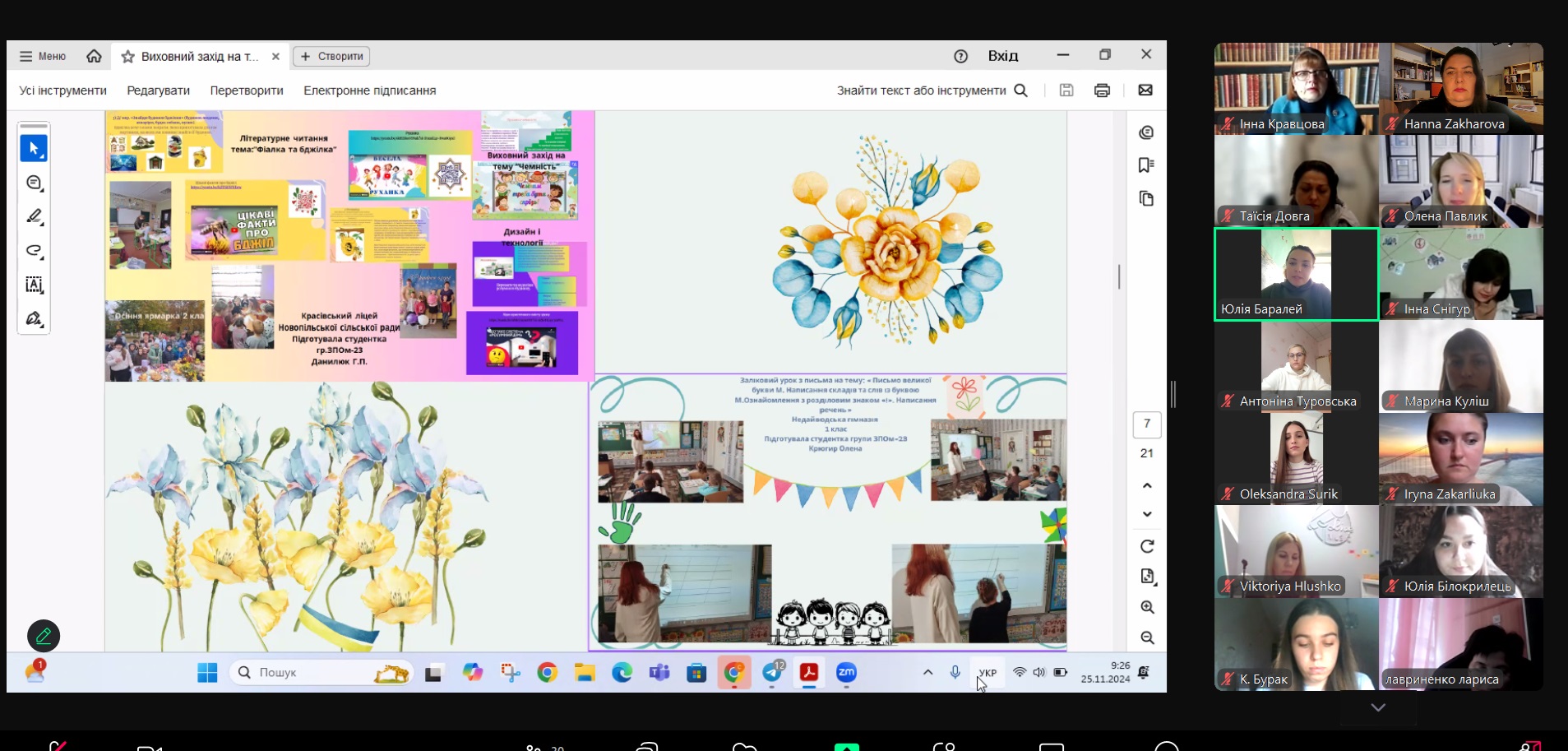Select the add comment tool
Viewport: 1568px width, 751px height.
click(x=34, y=183)
